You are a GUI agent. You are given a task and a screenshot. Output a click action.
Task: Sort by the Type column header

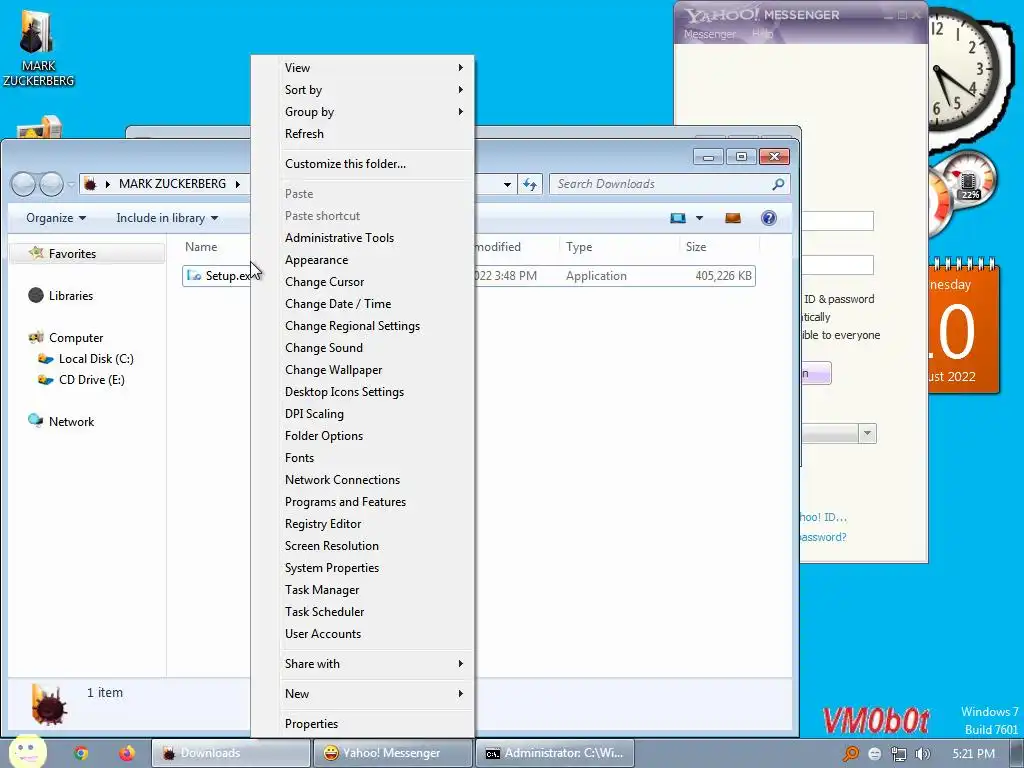(x=618, y=247)
